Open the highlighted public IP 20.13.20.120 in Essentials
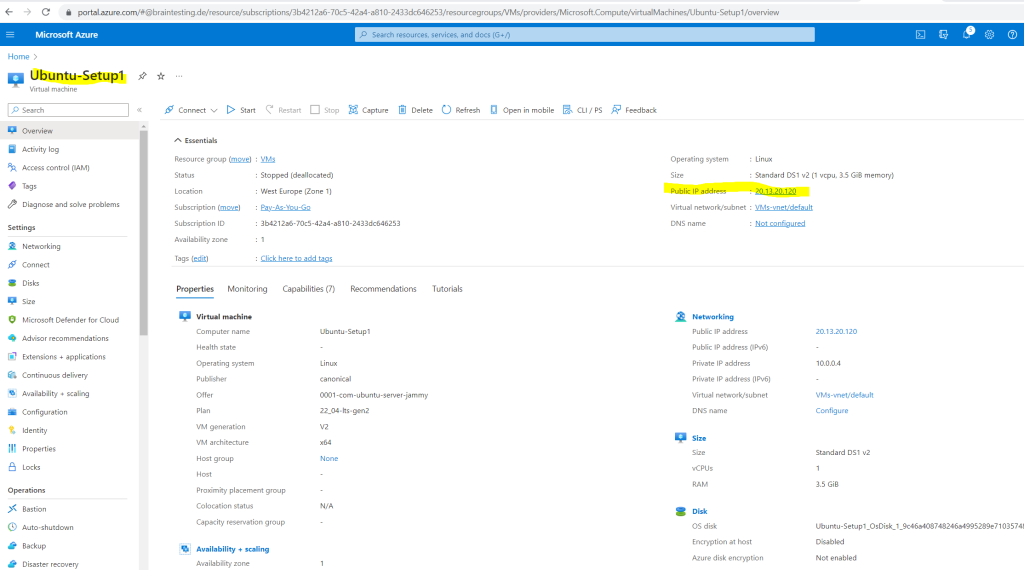 (x=775, y=191)
